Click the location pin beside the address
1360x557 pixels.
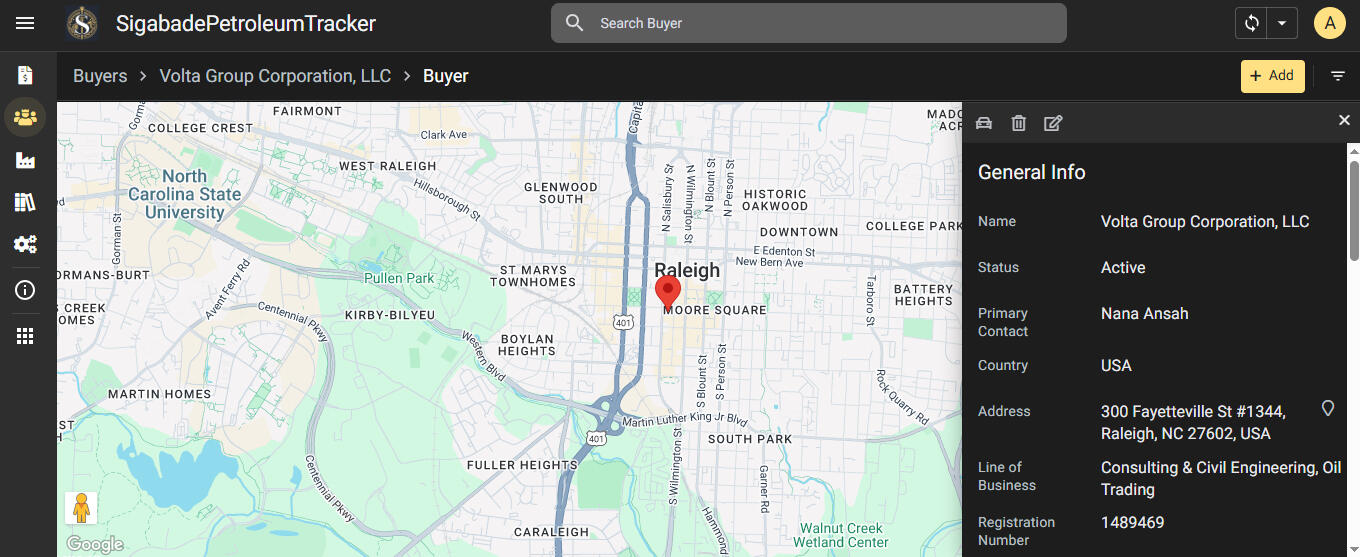(x=1328, y=408)
